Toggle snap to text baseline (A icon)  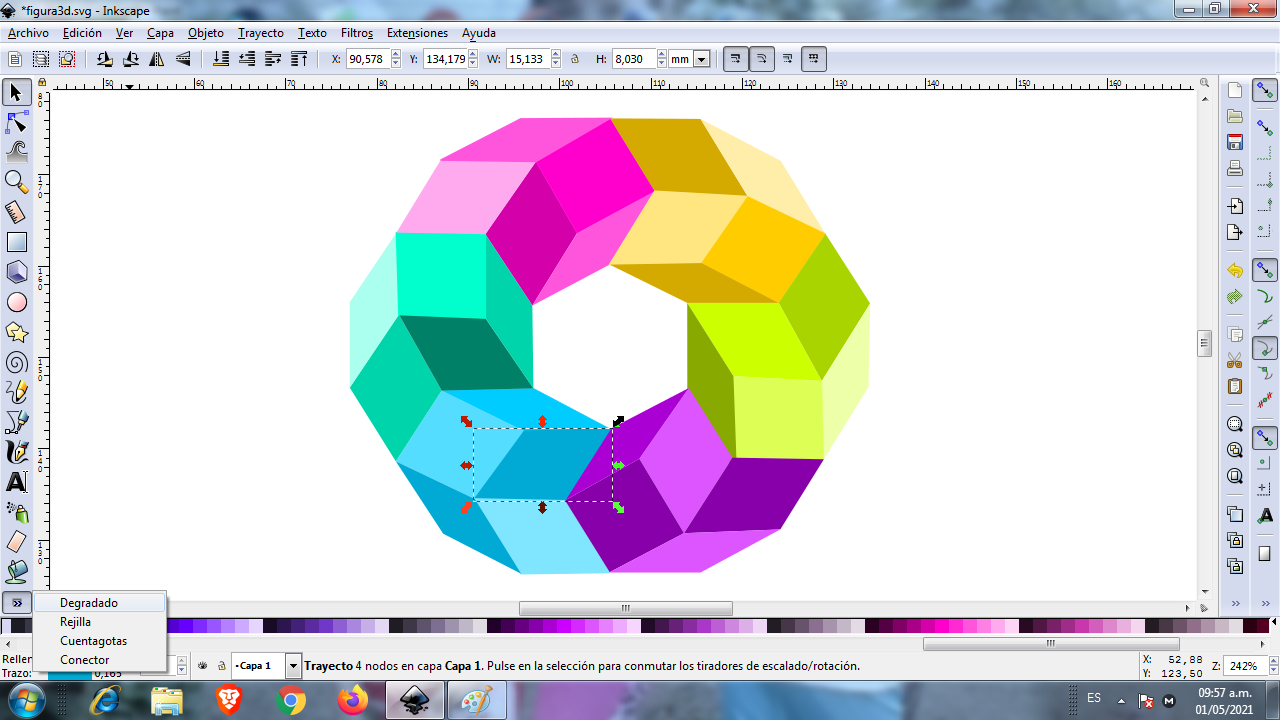pos(1265,515)
